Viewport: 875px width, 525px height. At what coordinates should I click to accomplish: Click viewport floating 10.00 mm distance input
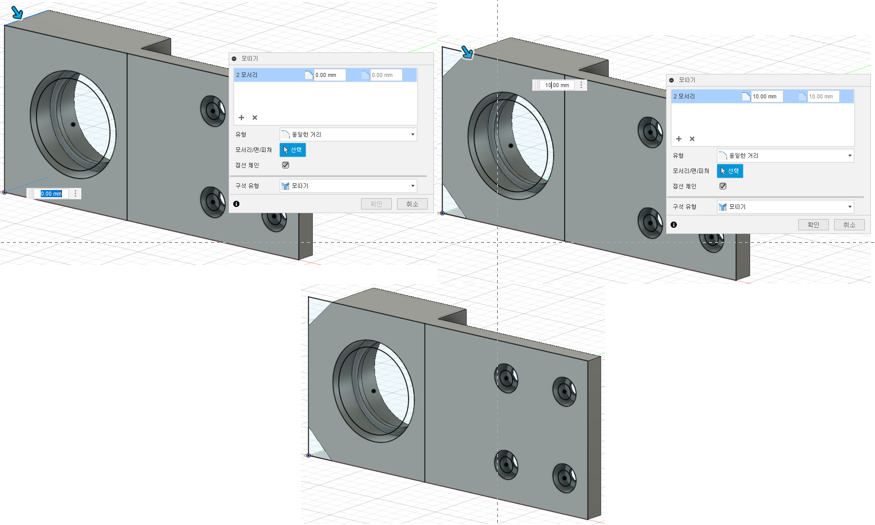click(557, 85)
